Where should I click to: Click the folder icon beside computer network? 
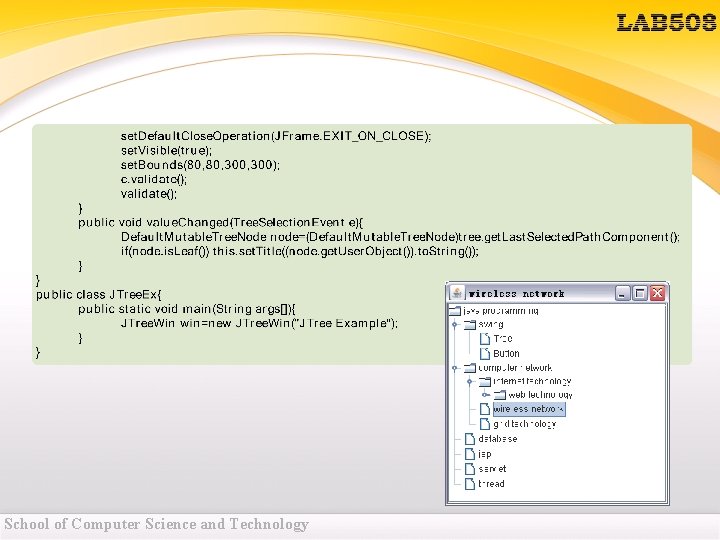[470, 368]
